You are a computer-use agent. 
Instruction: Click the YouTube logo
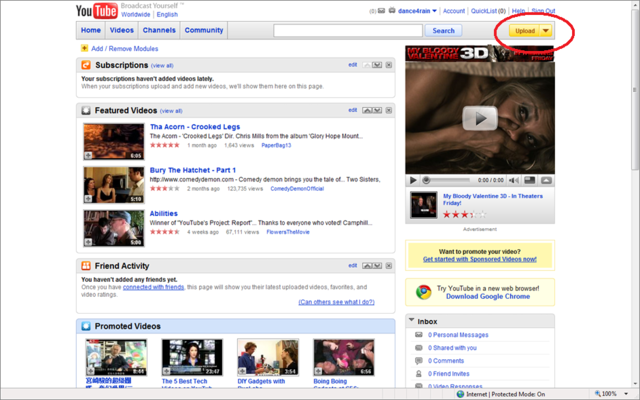(97, 11)
